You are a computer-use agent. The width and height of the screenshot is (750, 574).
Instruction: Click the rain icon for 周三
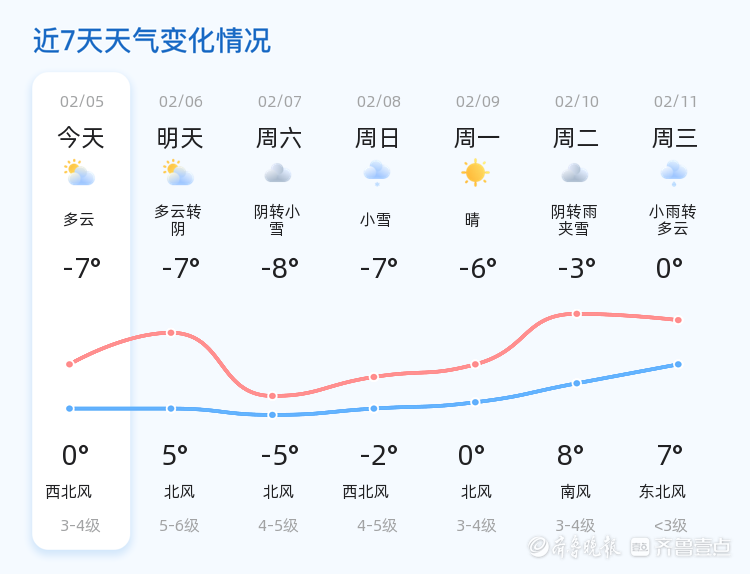click(674, 174)
